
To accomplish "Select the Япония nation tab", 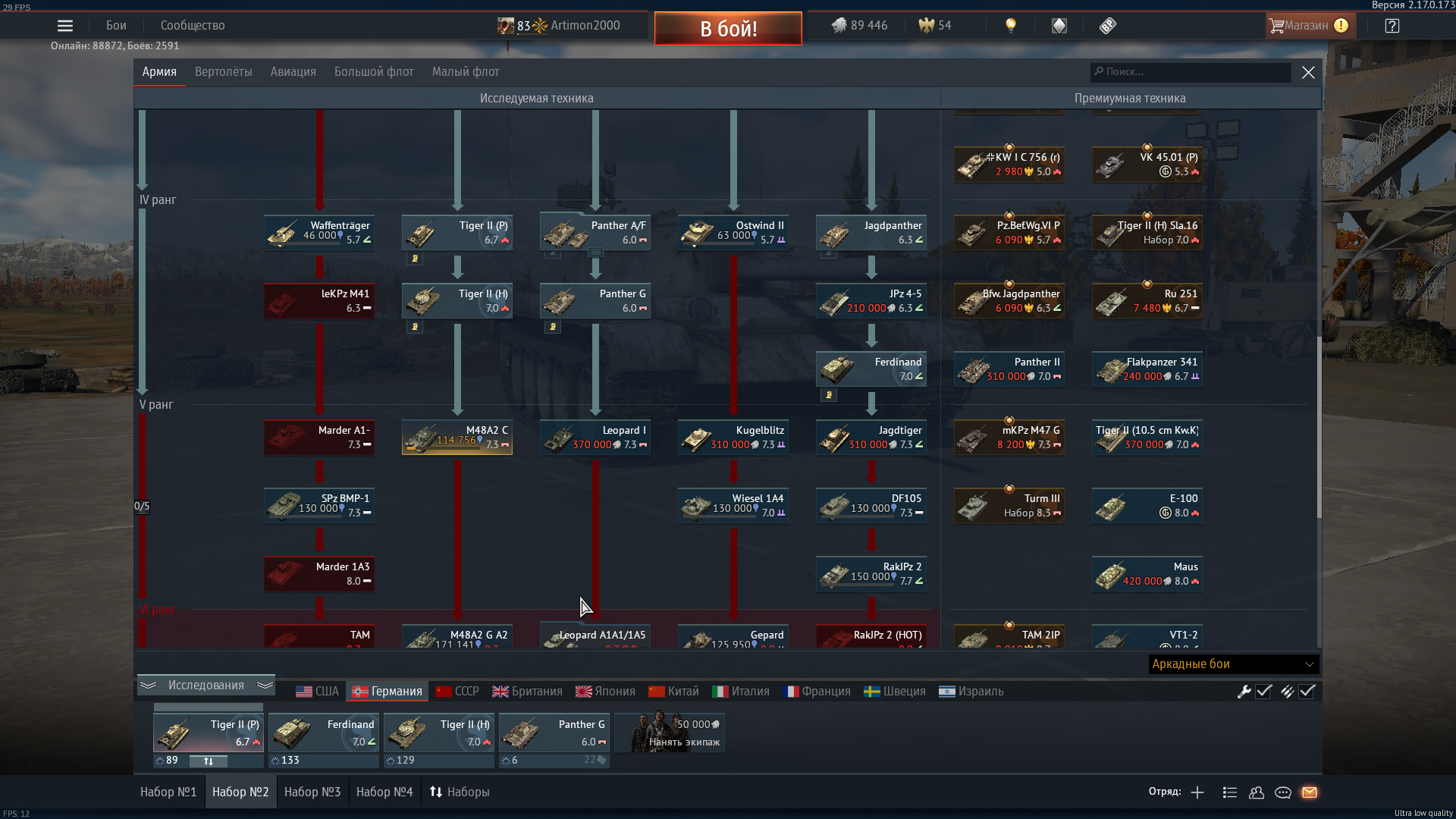I will click(x=605, y=692).
